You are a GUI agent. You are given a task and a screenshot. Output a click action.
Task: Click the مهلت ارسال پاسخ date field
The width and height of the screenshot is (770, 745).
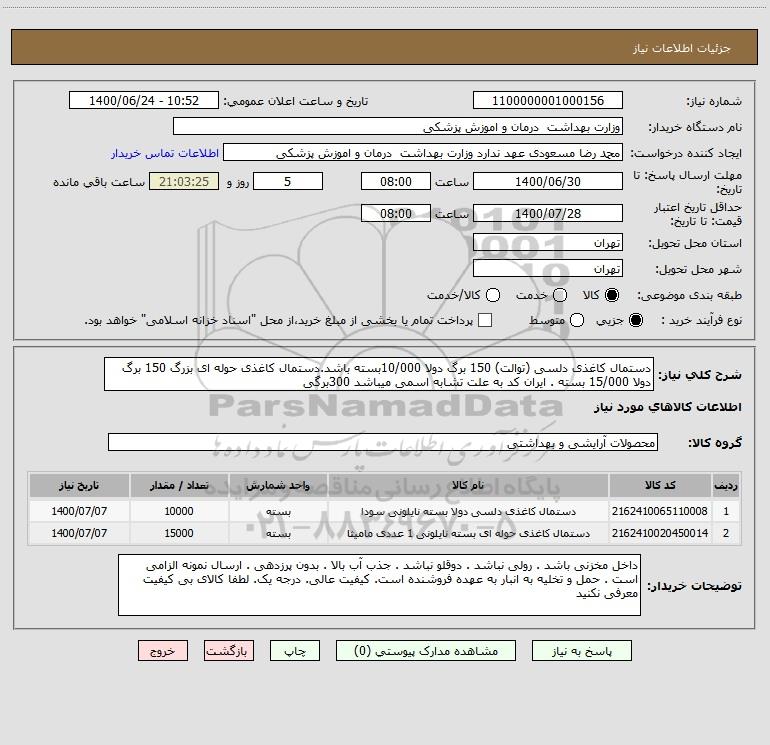point(548,181)
